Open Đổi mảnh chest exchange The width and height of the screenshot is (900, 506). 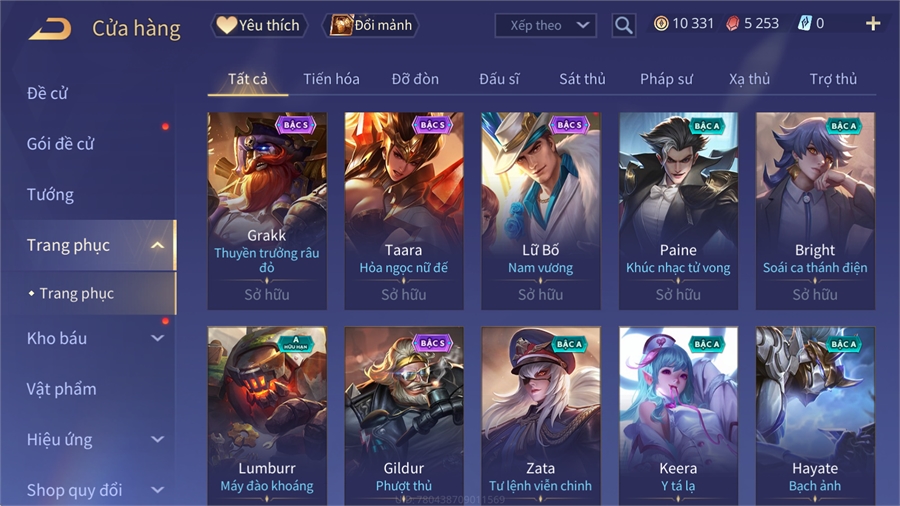point(371,25)
